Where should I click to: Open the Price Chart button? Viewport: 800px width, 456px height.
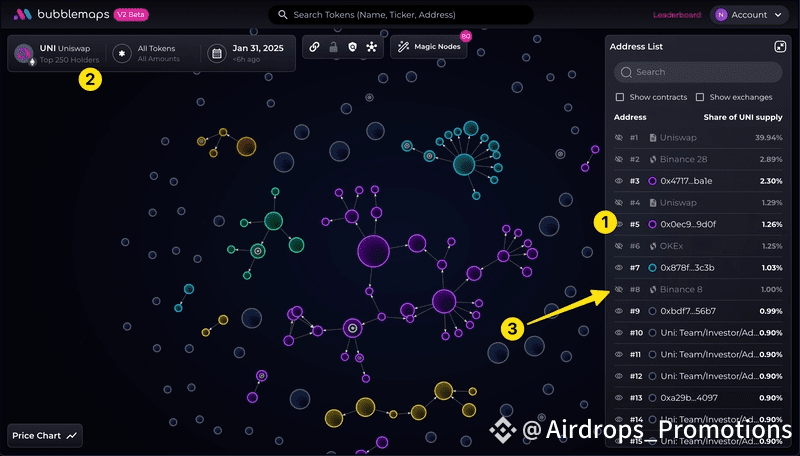pyautogui.click(x=45, y=436)
